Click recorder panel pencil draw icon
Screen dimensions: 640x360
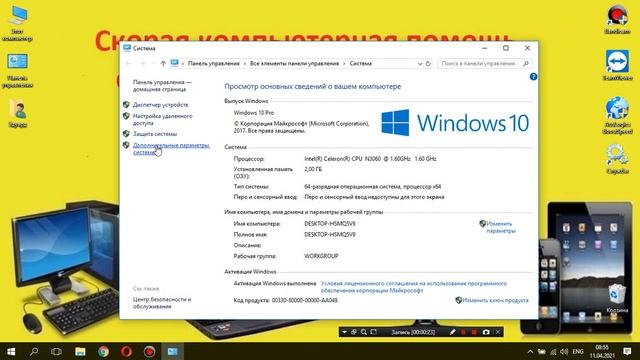452,332
